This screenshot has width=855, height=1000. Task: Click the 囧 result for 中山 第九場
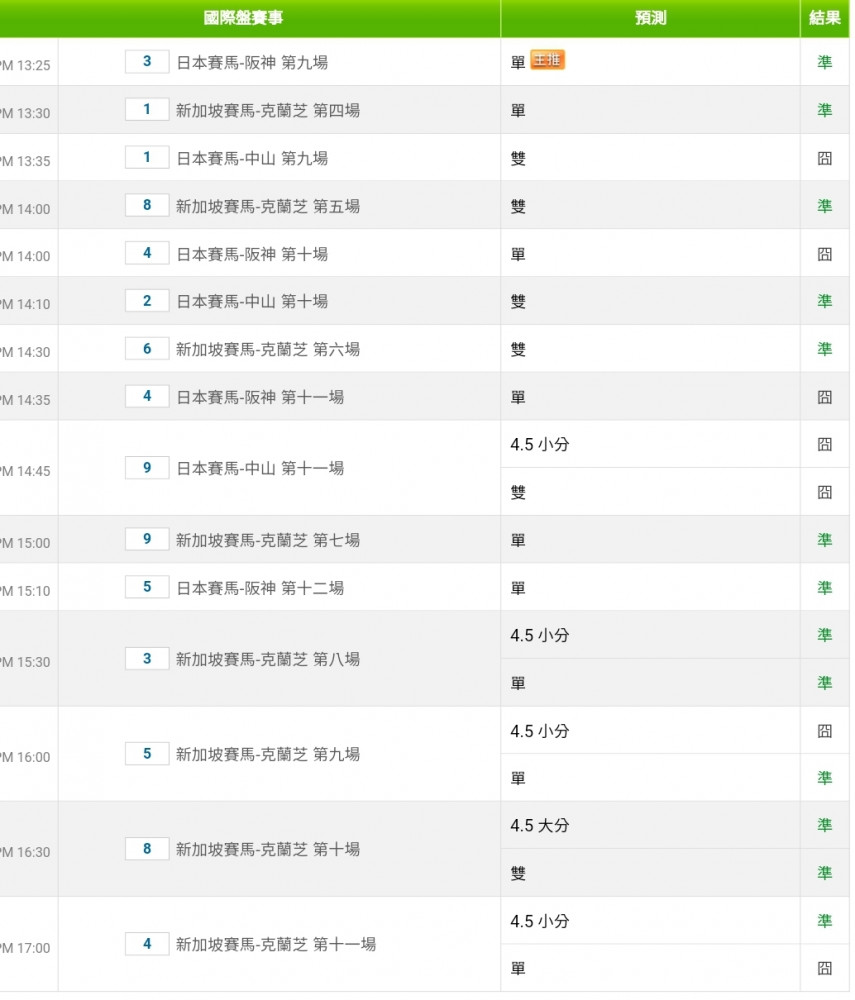point(824,158)
